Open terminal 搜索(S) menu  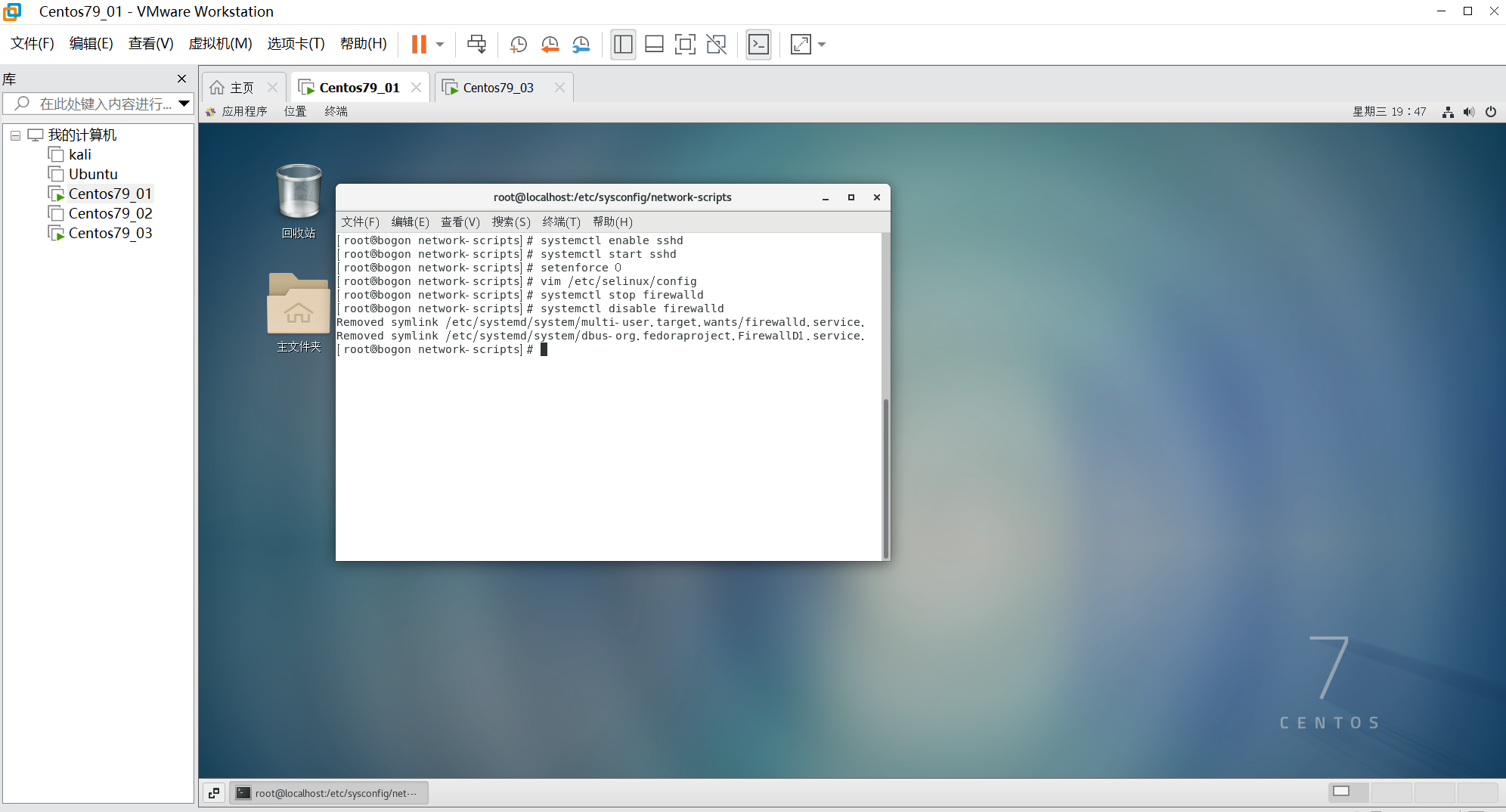[x=511, y=222]
